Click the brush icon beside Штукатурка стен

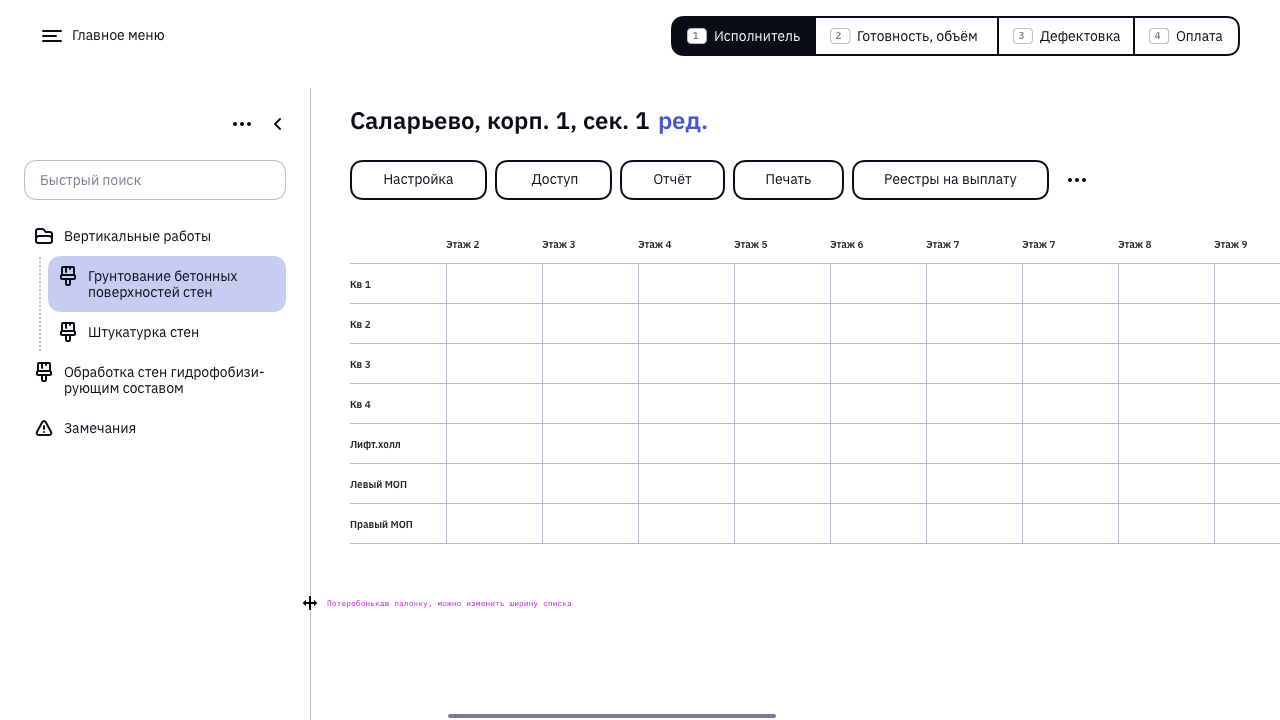[68, 331]
